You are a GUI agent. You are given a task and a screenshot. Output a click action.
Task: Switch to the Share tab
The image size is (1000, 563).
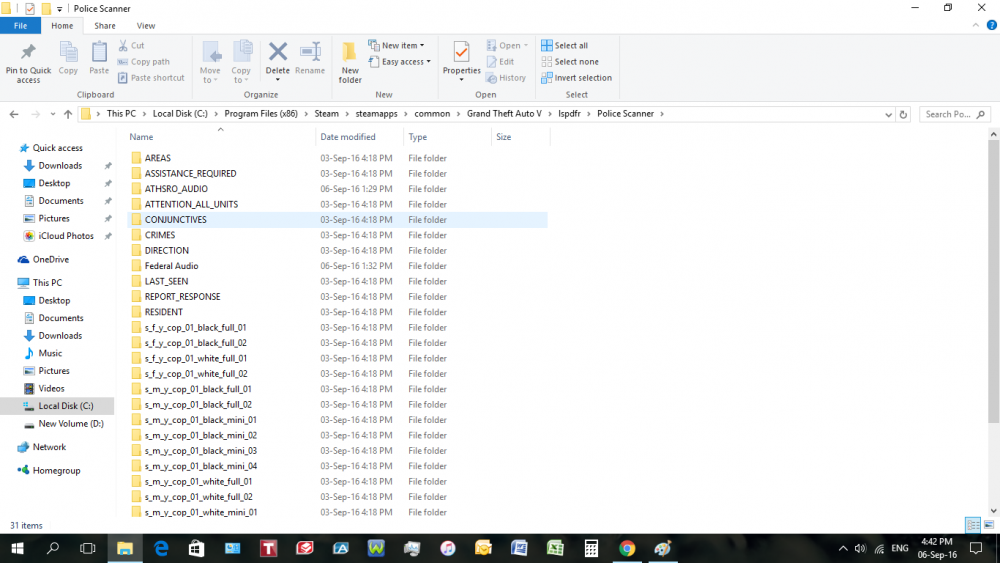tap(105, 26)
